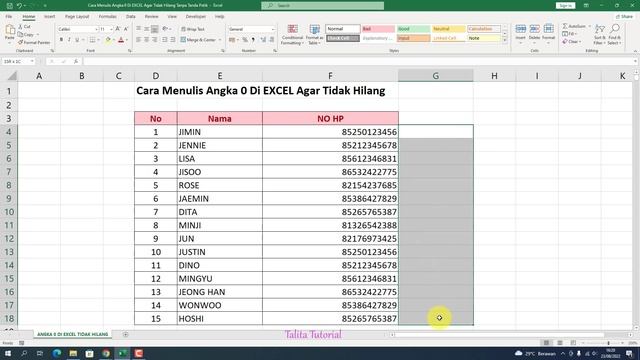Image resolution: width=640 pixels, height=360 pixels.
Task: Apply the Bad cell style
Action: (378, 29)
